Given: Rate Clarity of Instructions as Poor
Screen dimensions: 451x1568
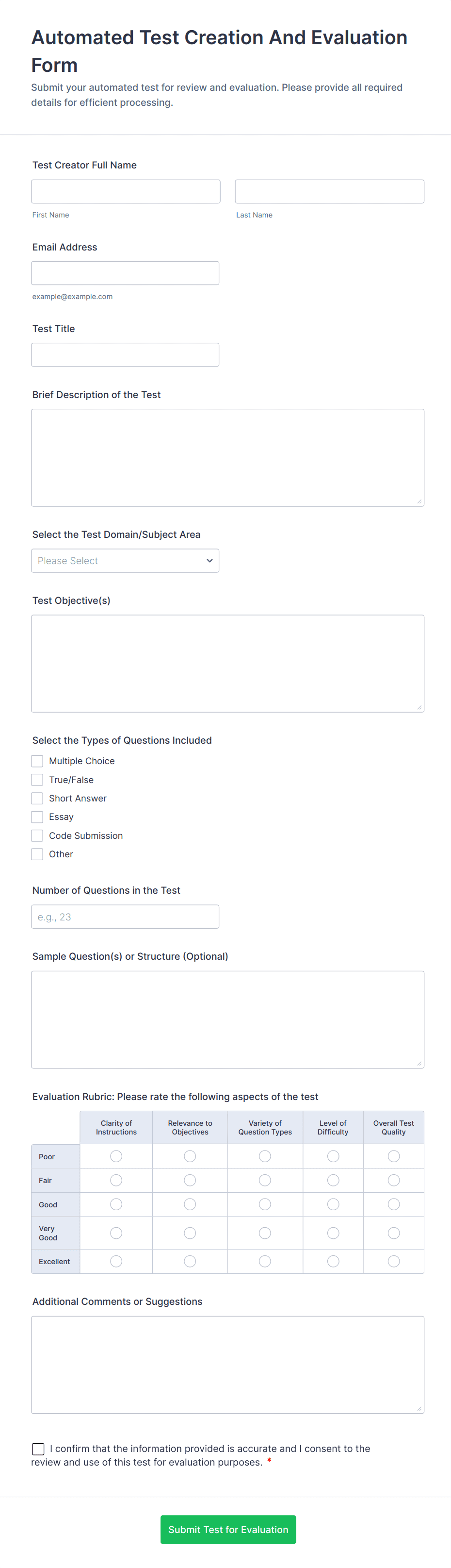Looking at the screenshot, I should pyautogui.click(x=116, y=1156).
